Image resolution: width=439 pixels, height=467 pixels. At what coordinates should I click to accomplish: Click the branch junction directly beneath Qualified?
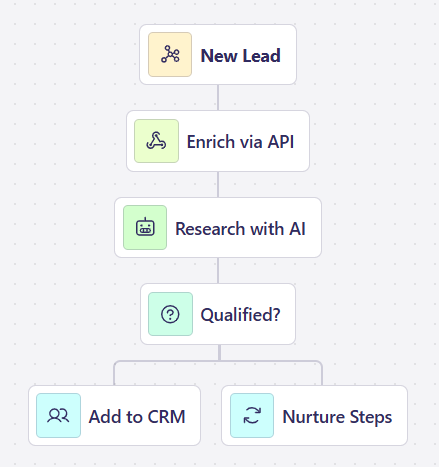[219, 360]
